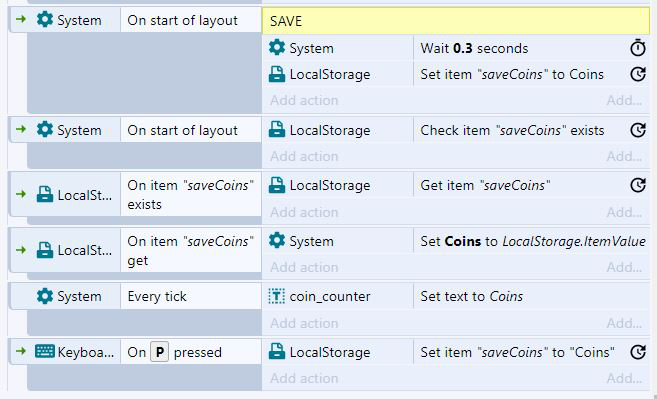The width and height of the screenshot is (657, 399).
Task: Click the LocalStorage icon in Check item saveCoins action
Action: (277, 130)
